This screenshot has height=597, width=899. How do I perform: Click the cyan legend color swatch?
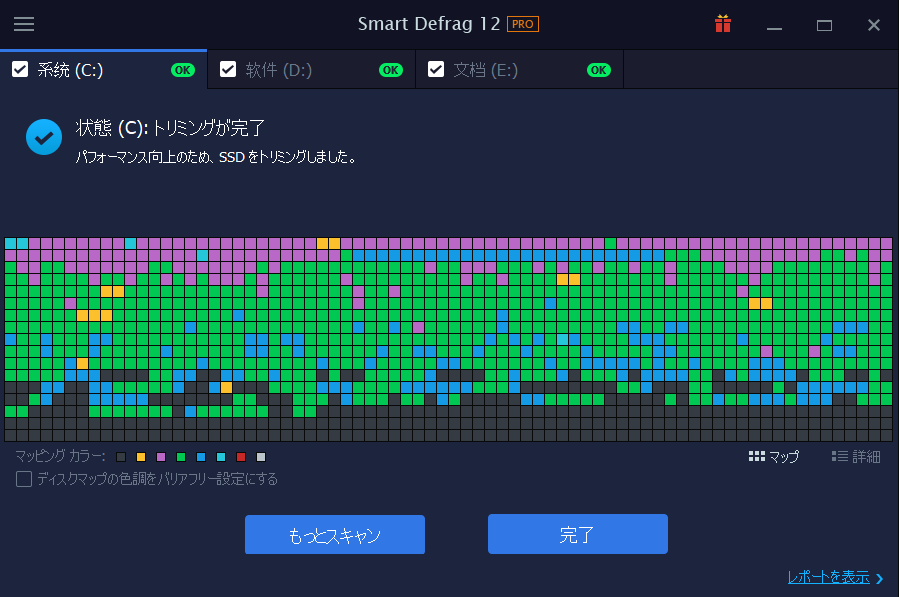pos(221,457)
